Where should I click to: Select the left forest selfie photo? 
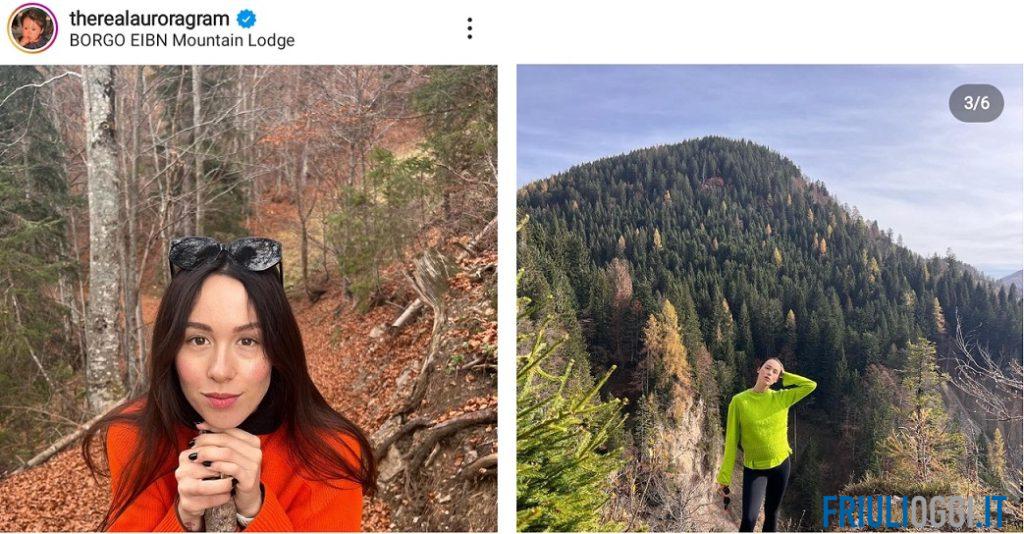click(x=248, y=298)
